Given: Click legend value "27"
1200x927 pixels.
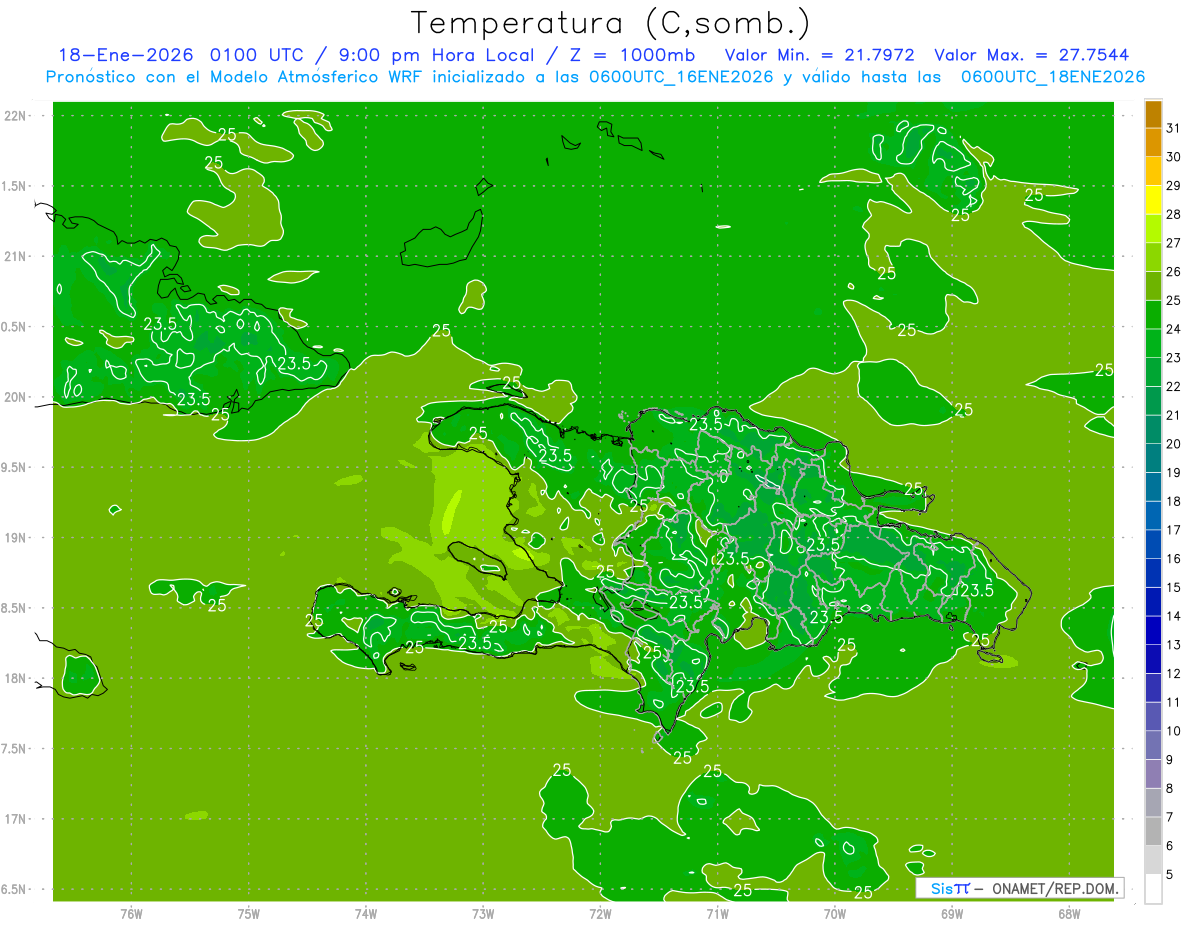Looking at the screenshot, I should [x=1174, y=243].
